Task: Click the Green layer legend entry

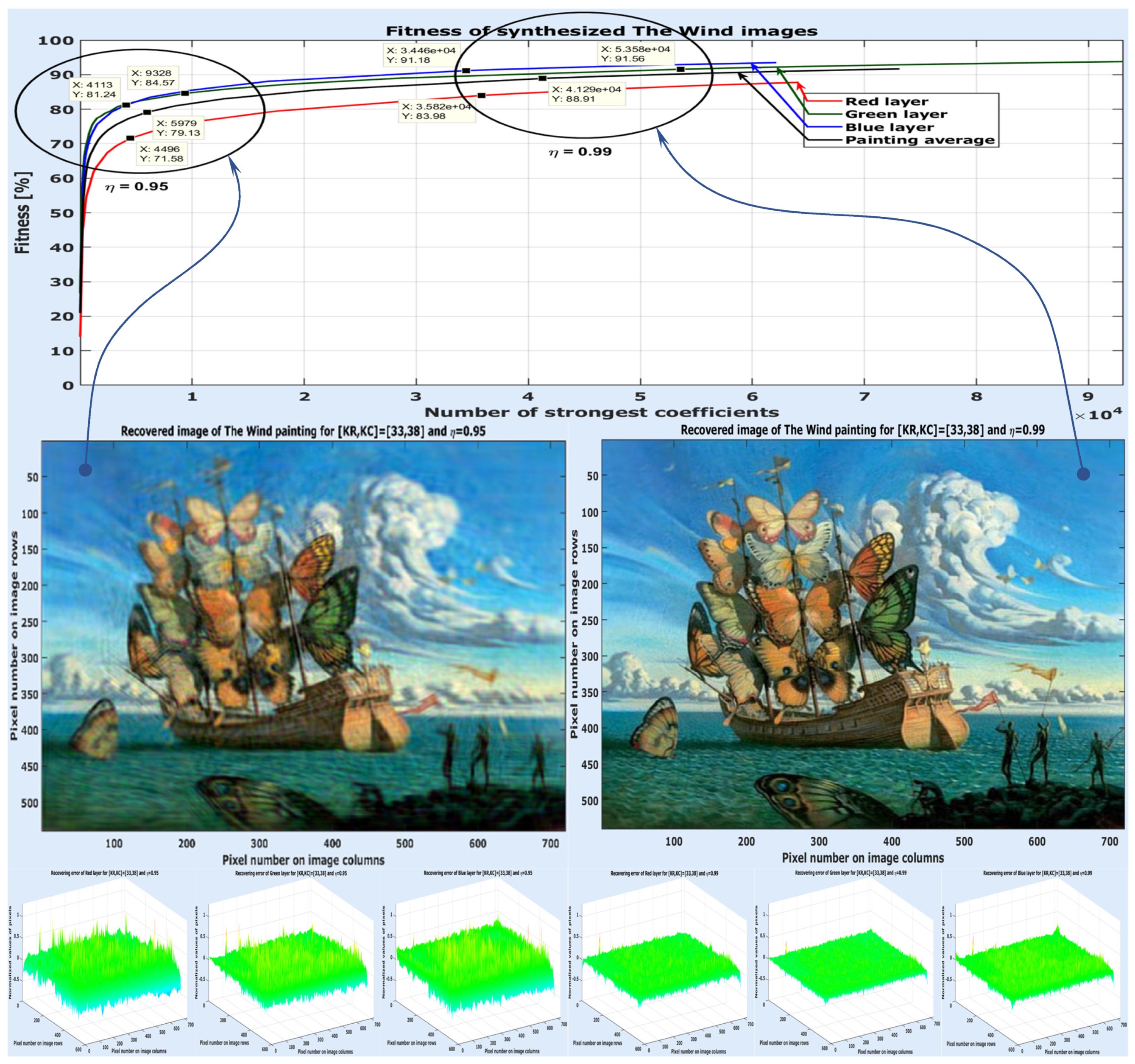Action: (896, 114)
